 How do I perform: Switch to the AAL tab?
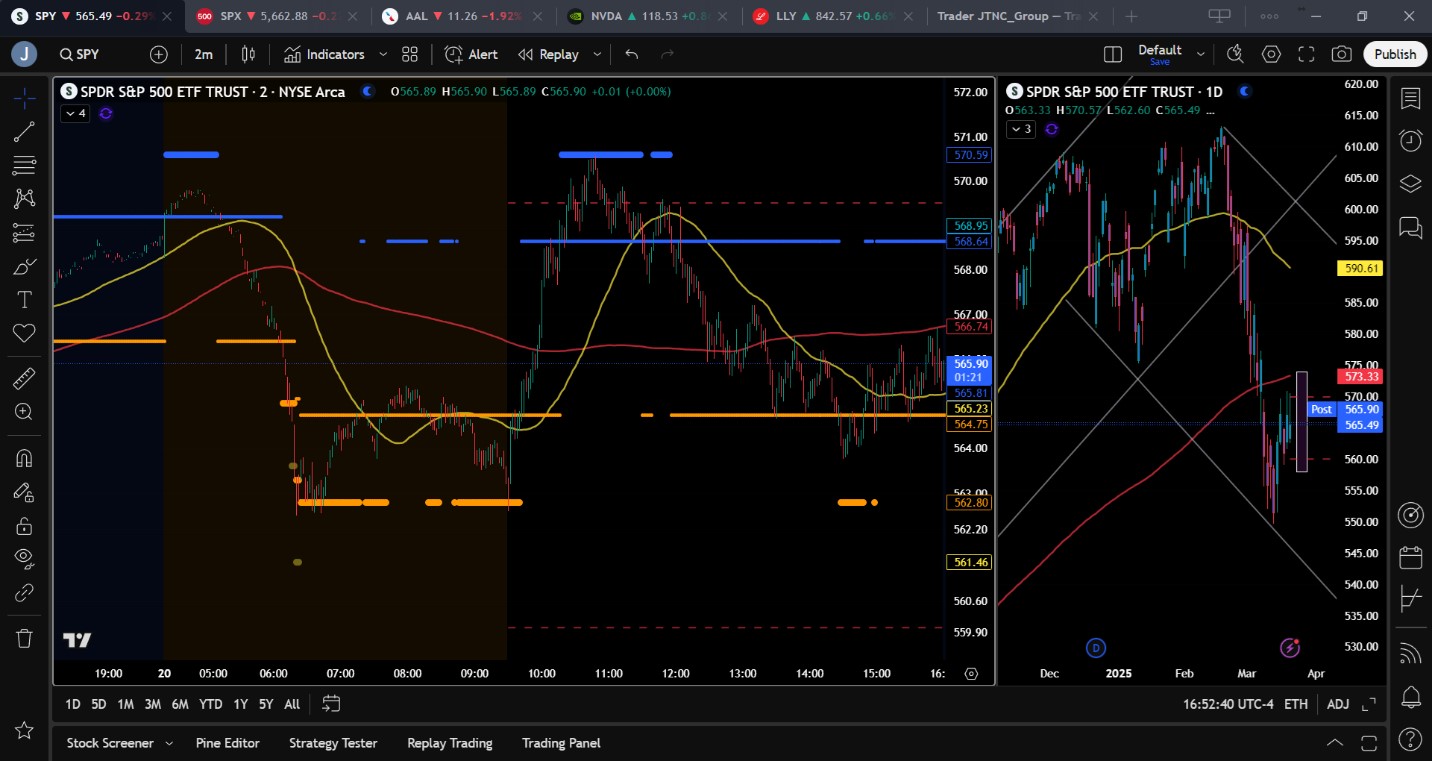point(463,16)
